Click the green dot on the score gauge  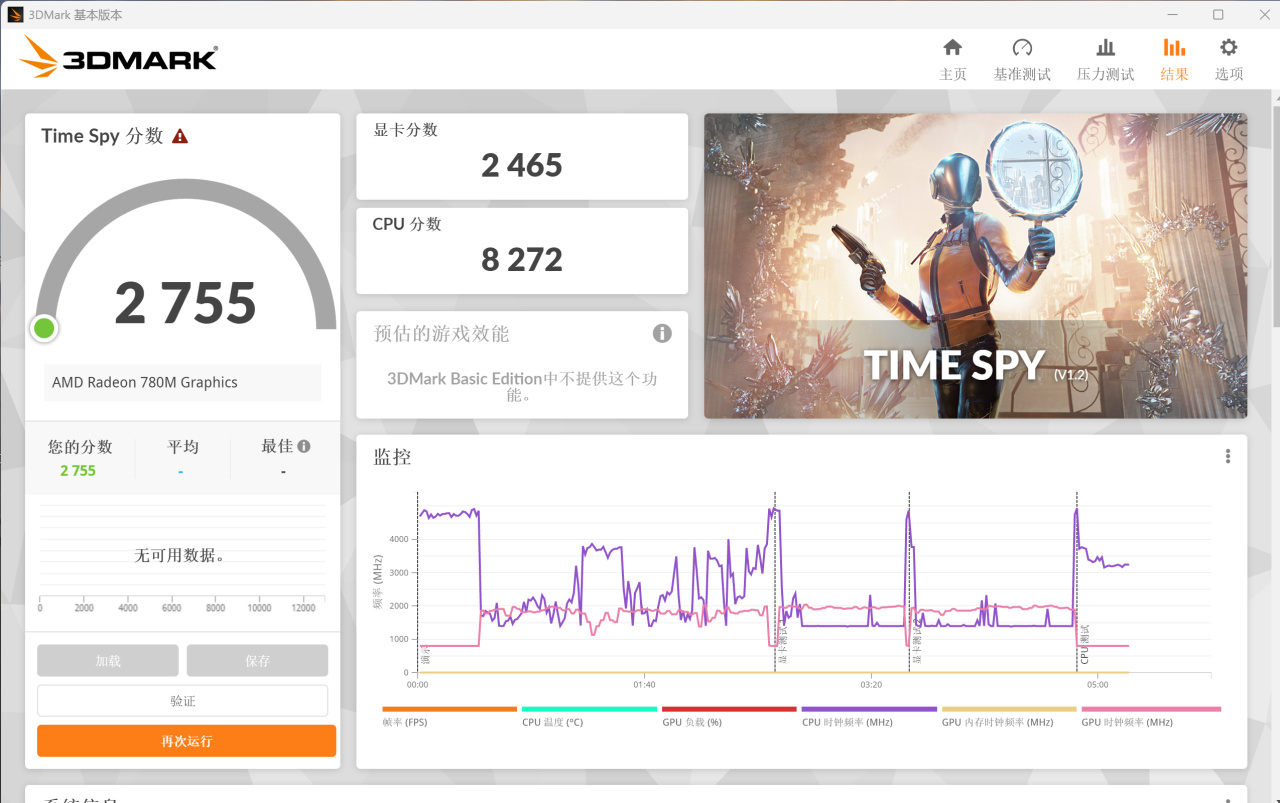44,327
